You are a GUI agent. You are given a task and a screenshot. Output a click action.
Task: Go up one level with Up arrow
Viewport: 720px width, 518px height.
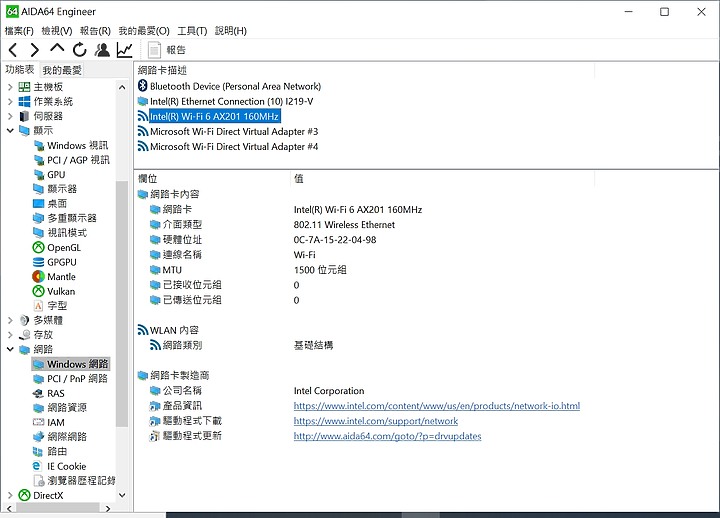57,49
